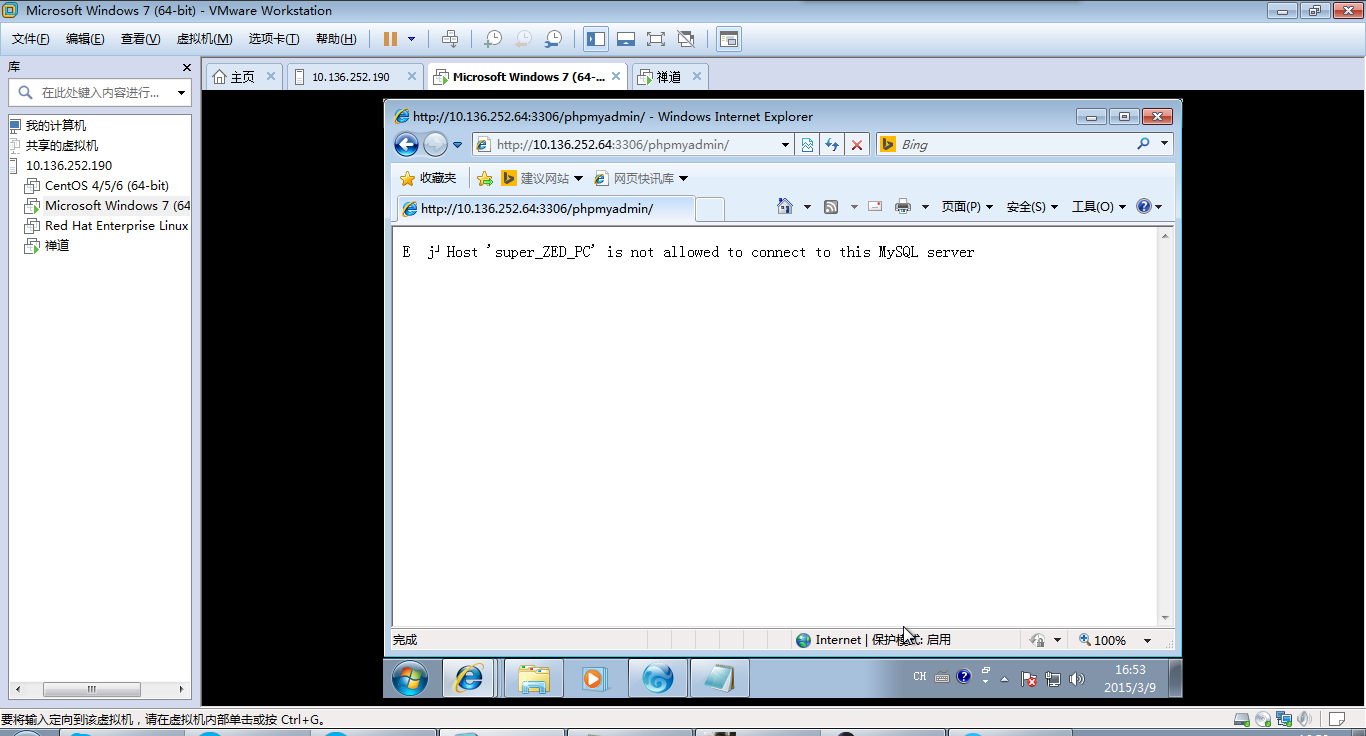1366x736 pixels.
Task: Open the recent pages dropdown in IE
Action: pyautogui.click(x=458, y=145)
